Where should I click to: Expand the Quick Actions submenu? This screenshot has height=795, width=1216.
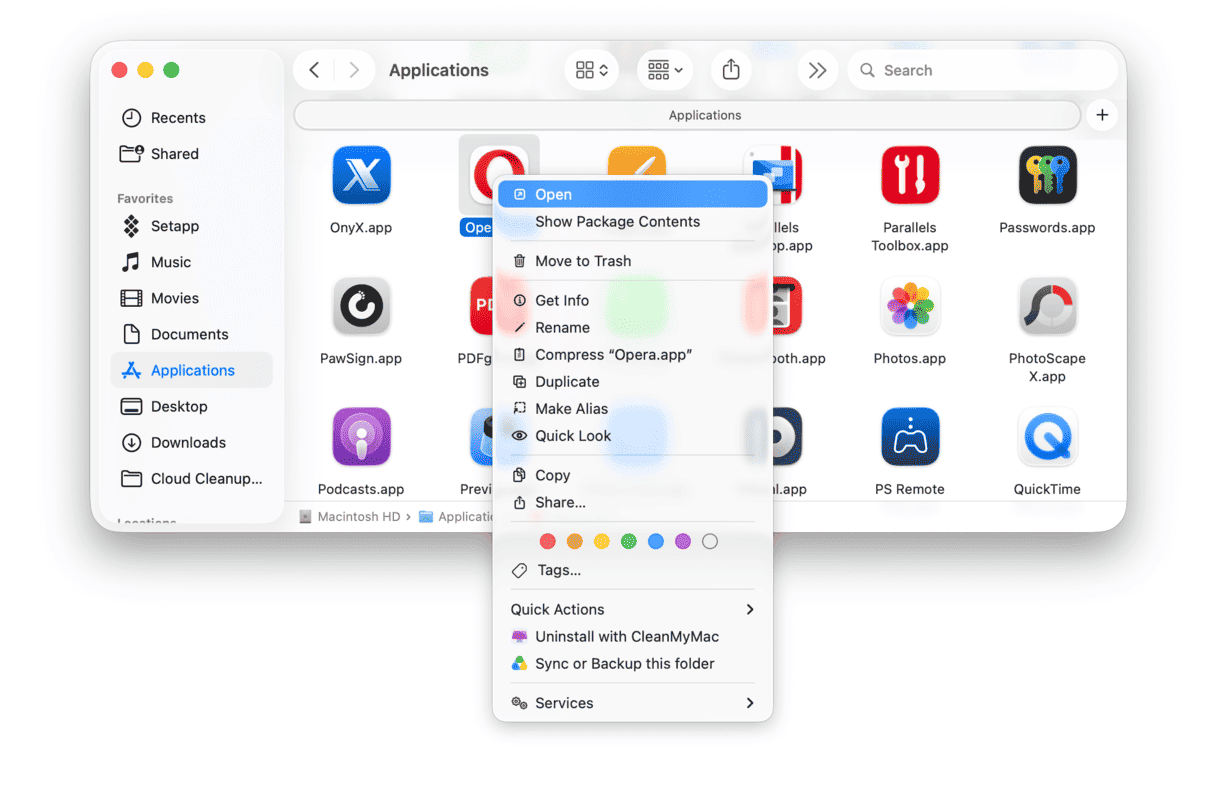[632, 609]
